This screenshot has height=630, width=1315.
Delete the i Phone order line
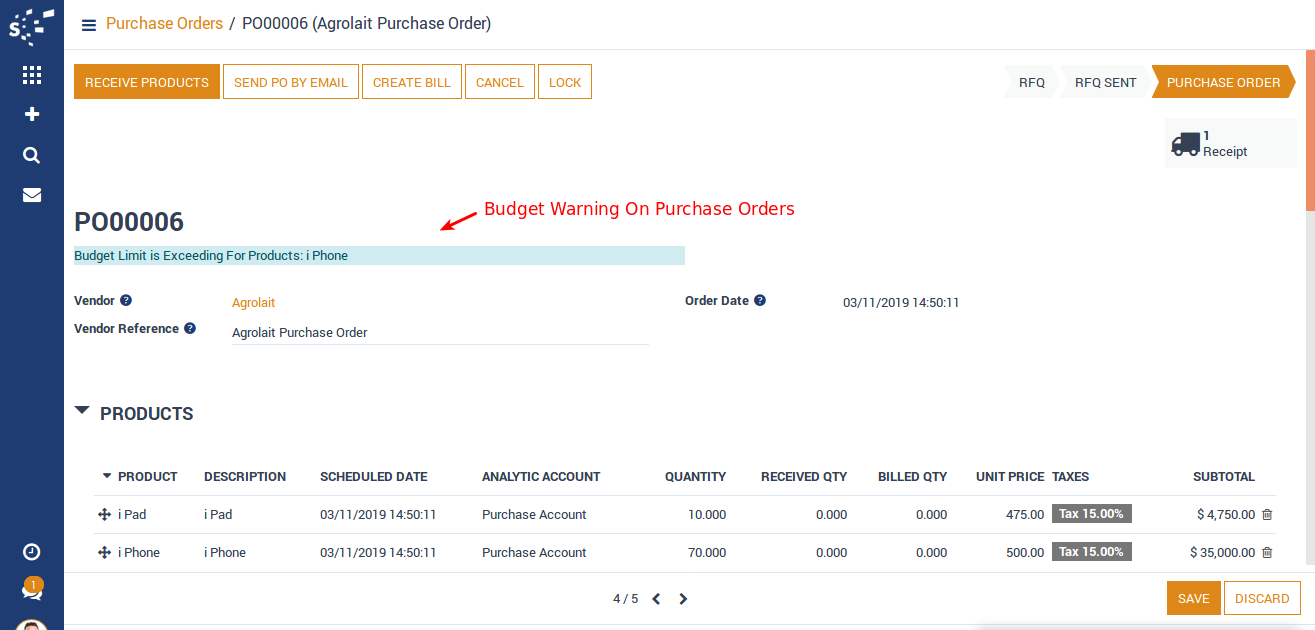click(x=1267, y=552)
